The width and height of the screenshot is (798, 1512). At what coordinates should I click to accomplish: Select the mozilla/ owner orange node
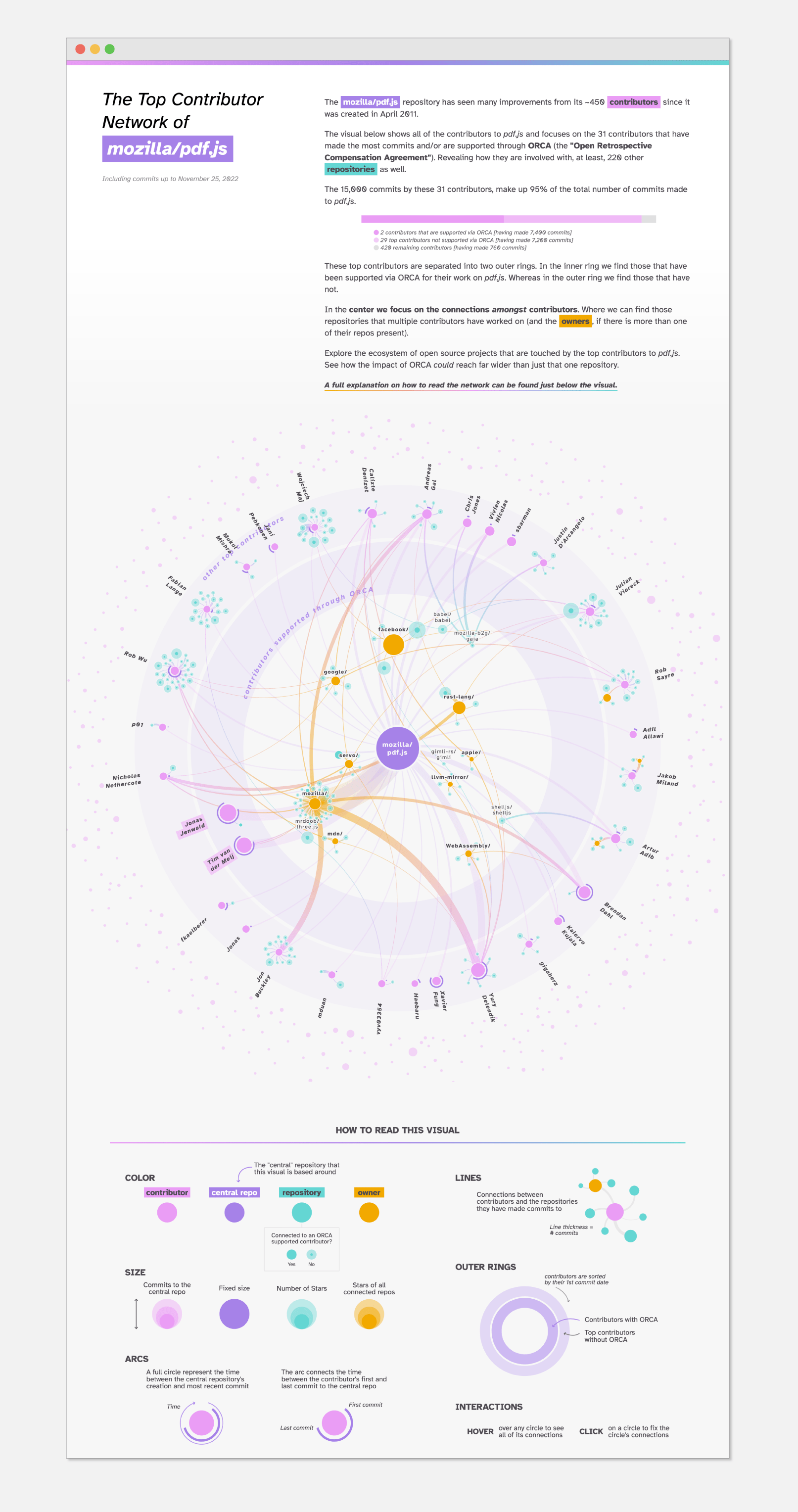coord(315,803)
